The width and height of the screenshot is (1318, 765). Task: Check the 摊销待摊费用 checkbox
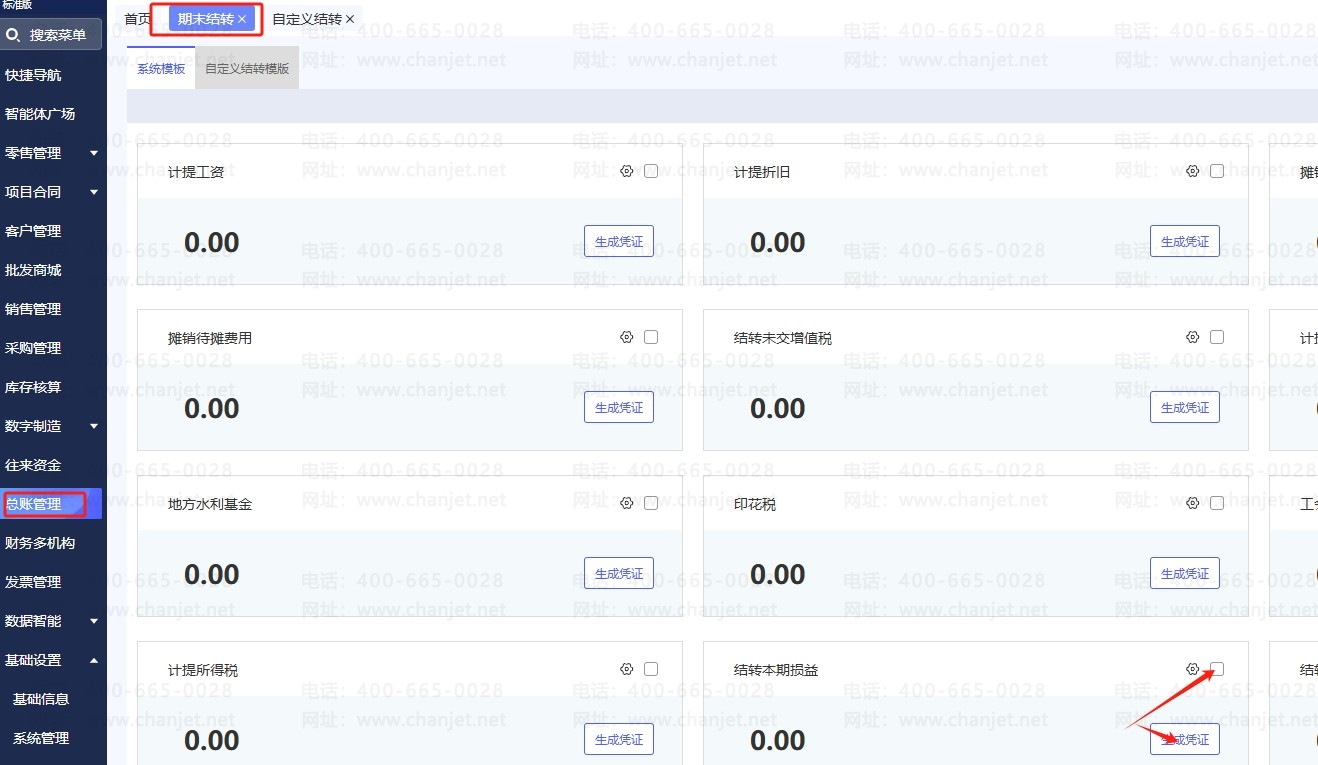(x=651, y=337)
